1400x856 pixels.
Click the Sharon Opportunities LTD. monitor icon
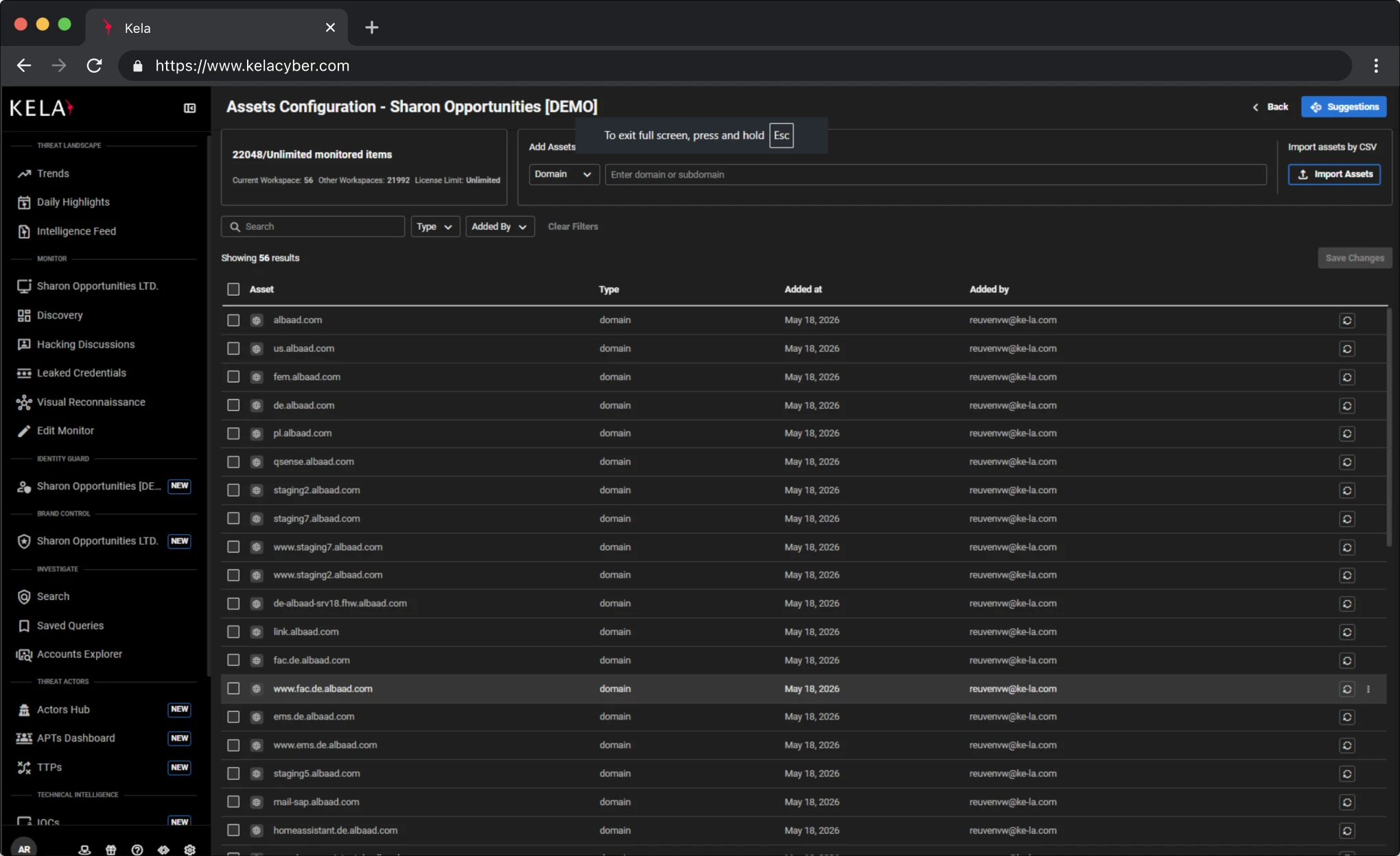click(x=24, y=286)
